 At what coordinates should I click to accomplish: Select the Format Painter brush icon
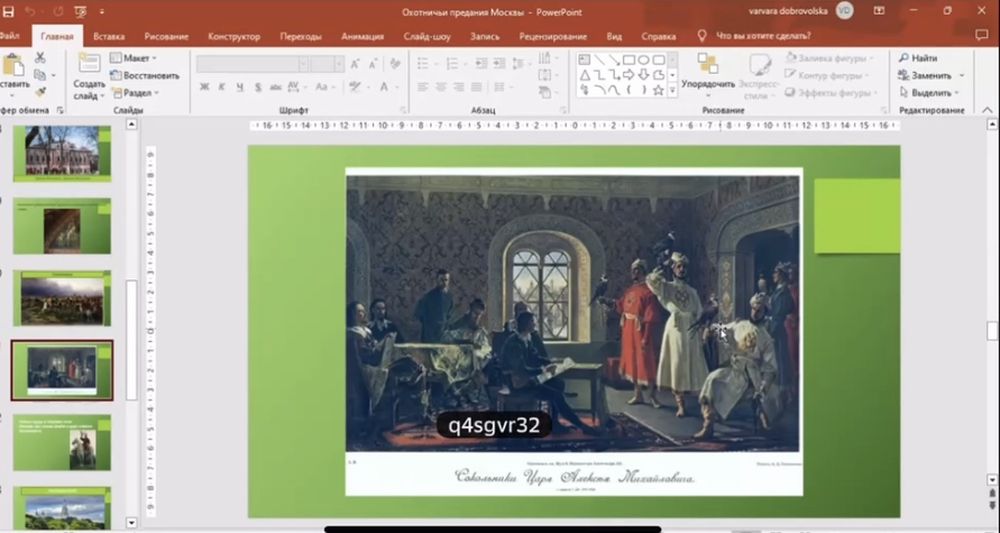tap(40, 92)
